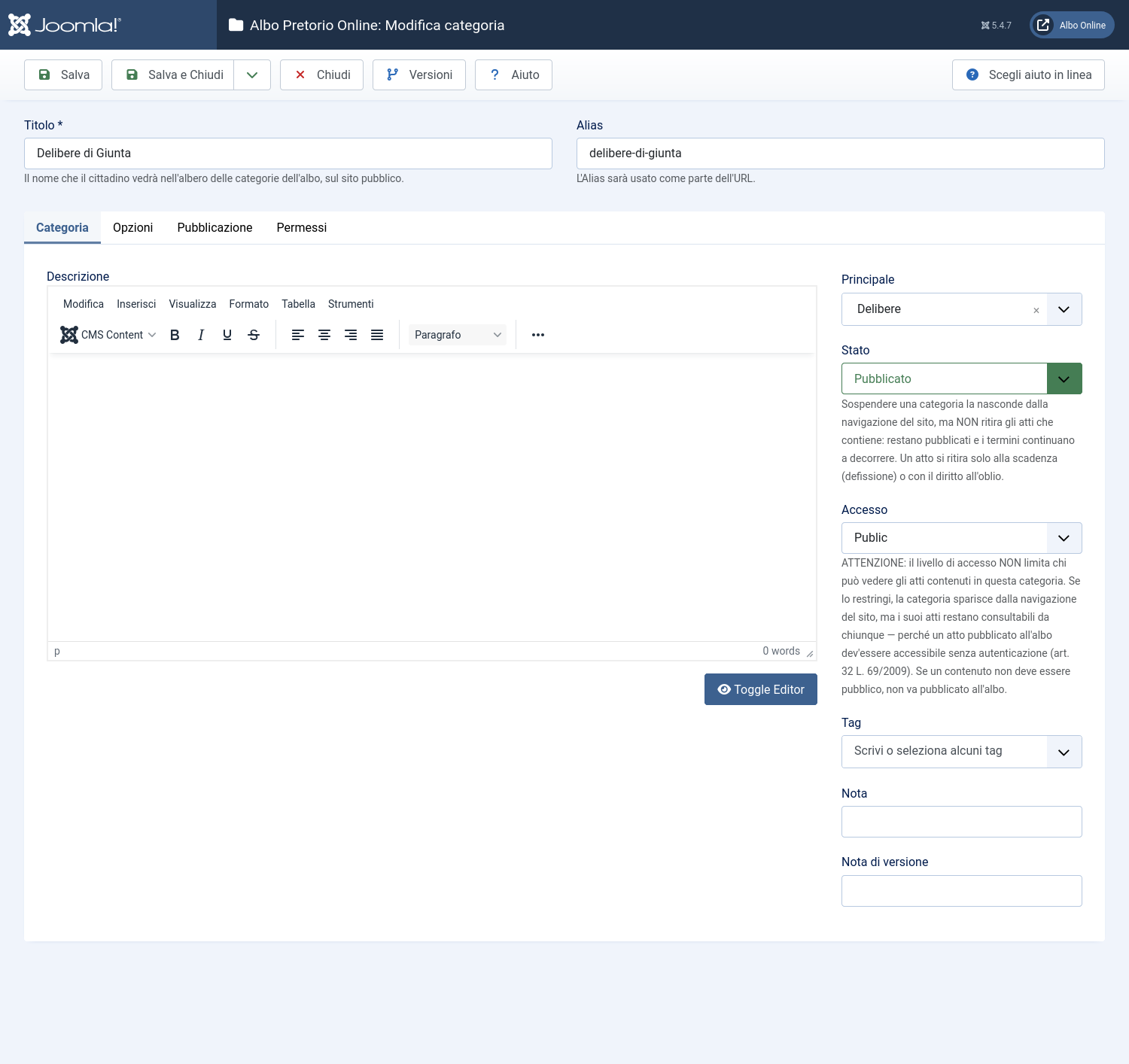Select the Categoria tab
This screenshot has height=1064, width=1129.
pyautogui.click(x=62, y=227)
